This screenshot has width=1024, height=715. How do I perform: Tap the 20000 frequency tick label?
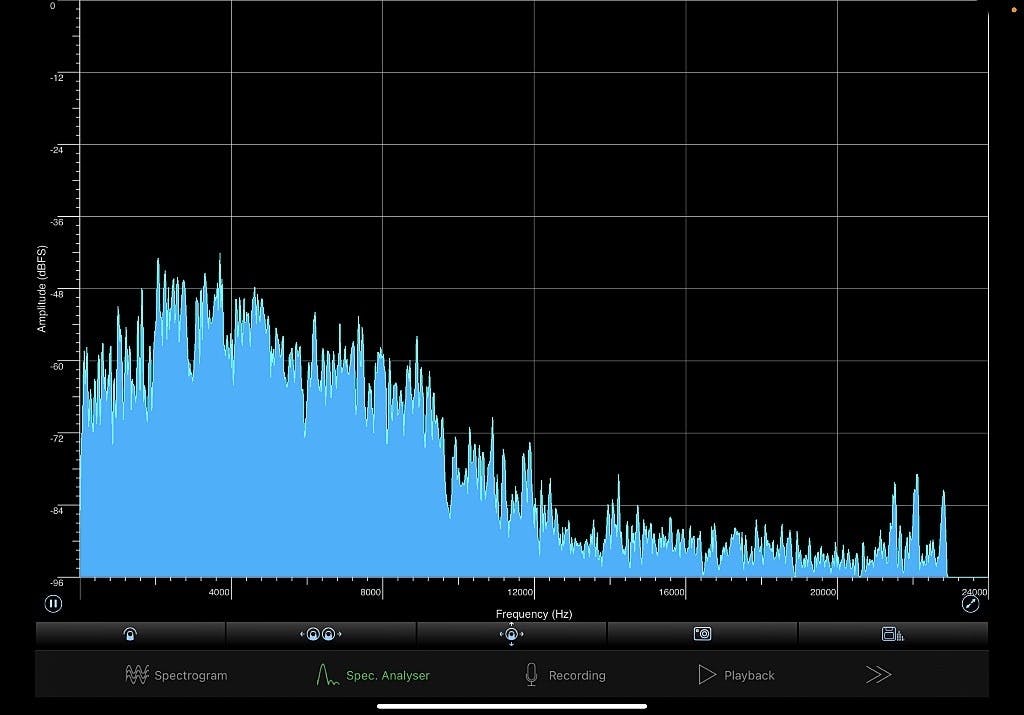click(823, 592)
